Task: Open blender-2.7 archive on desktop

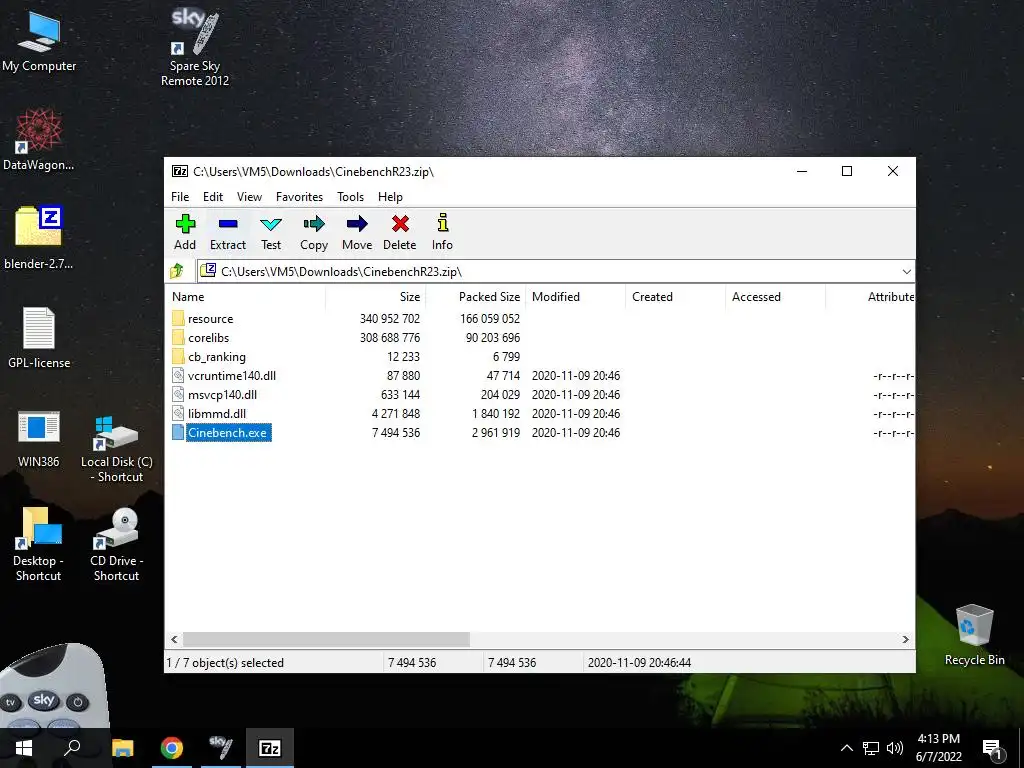Action: pyautogui.click(x=39, y=238)
